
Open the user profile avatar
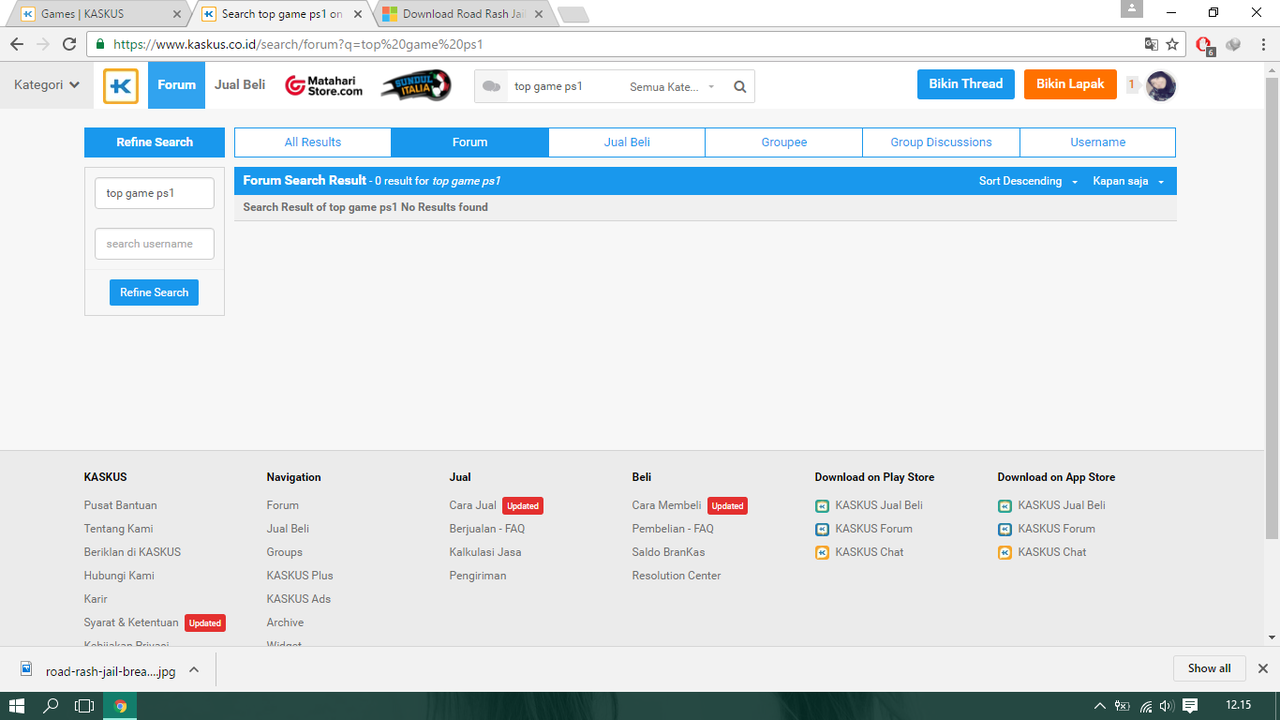click(1161, 86)
